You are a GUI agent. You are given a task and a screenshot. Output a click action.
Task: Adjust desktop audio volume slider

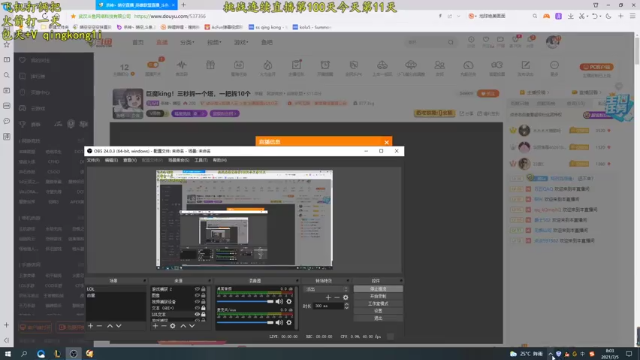tap(245, 301)
